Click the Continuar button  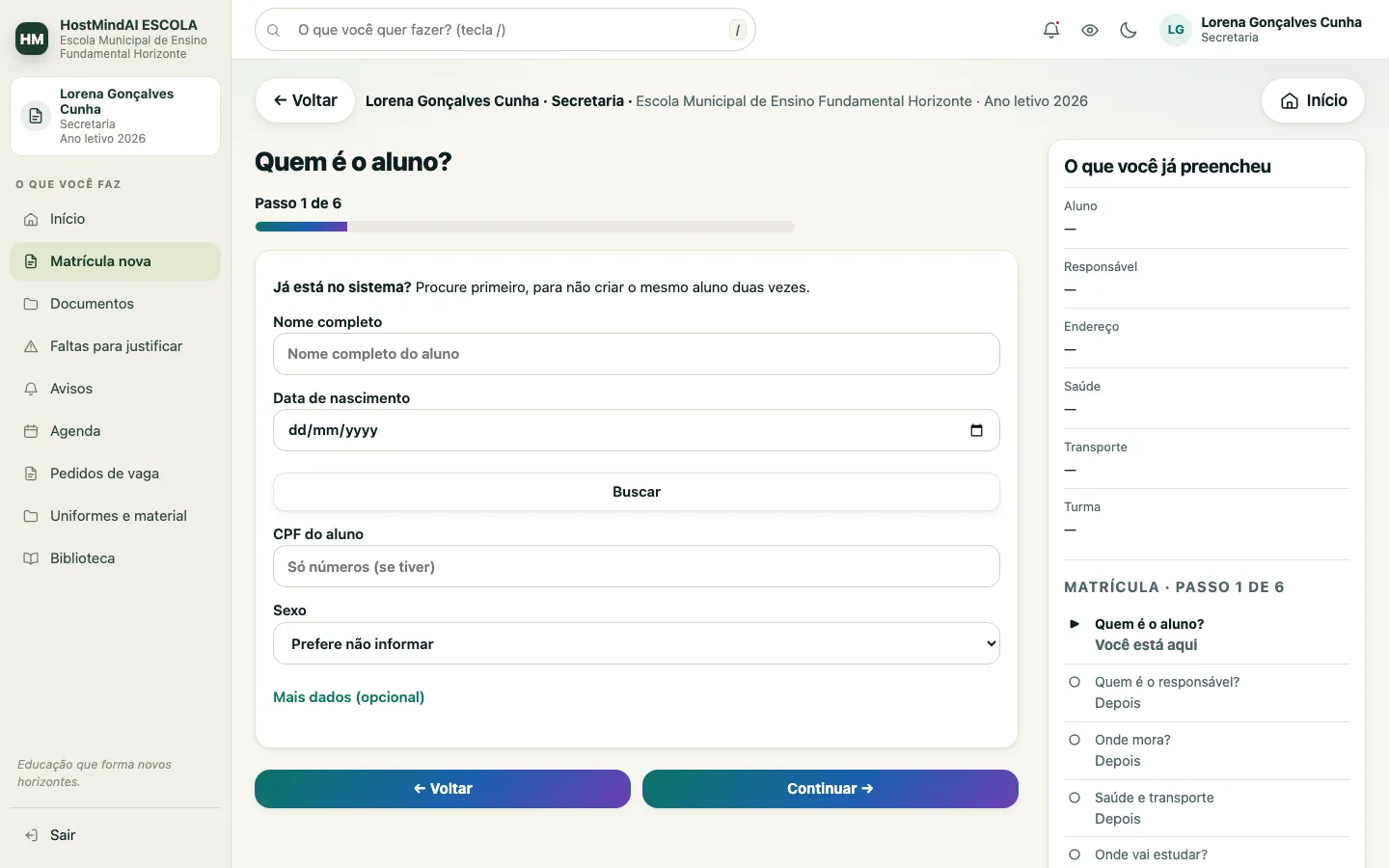[831, 789]
